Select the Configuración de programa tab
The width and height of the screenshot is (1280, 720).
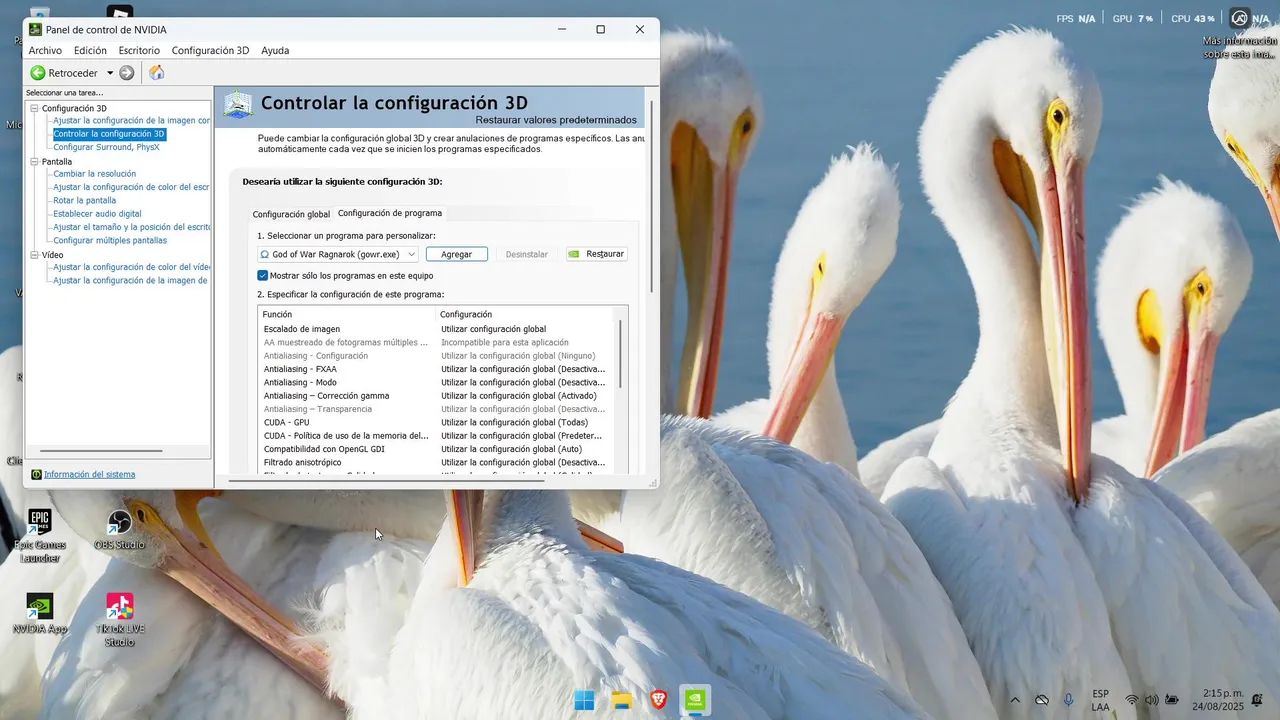pos(390,213)
